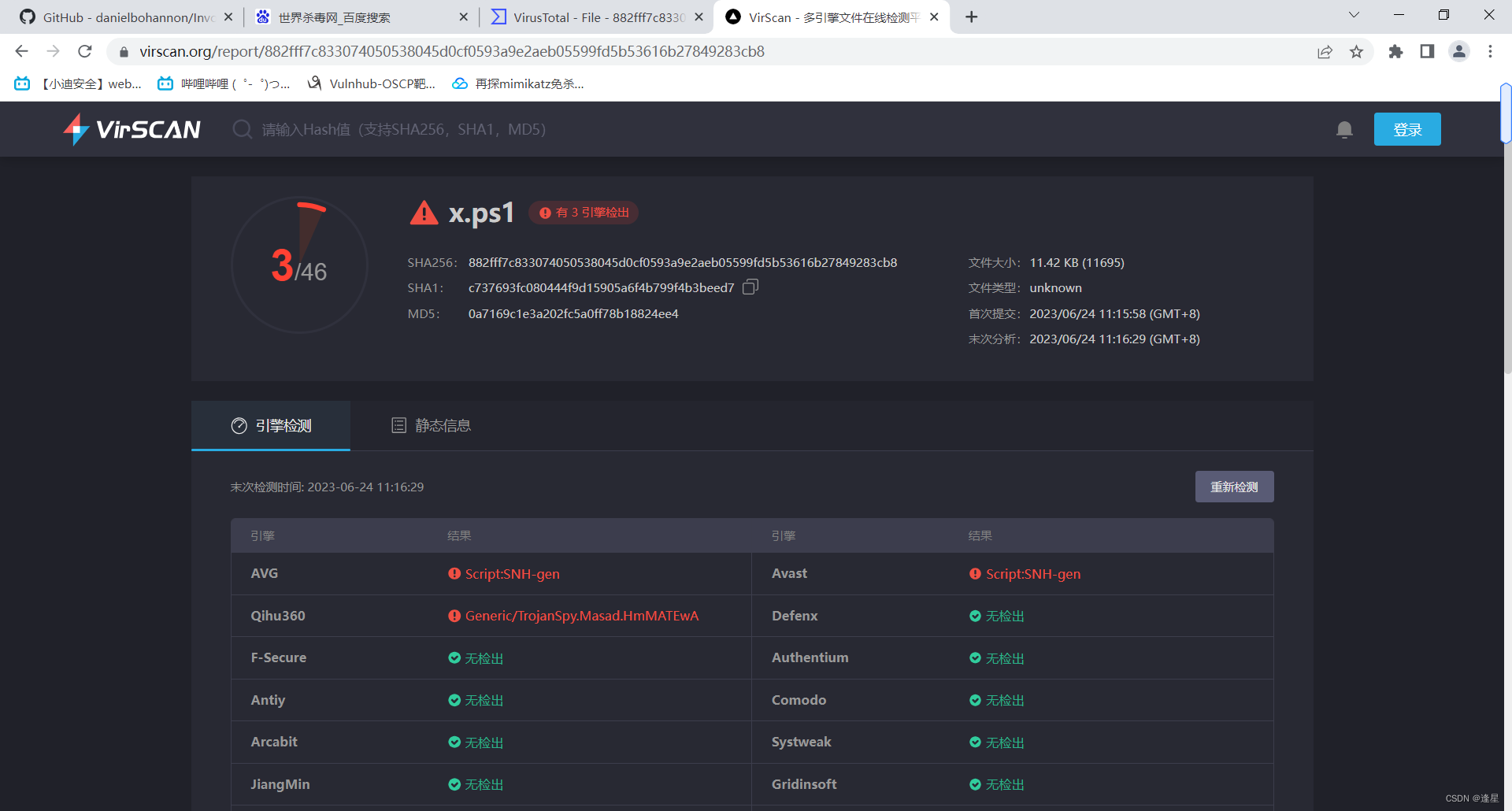
Task: Reload the page
Action: [x=84, y=51]
